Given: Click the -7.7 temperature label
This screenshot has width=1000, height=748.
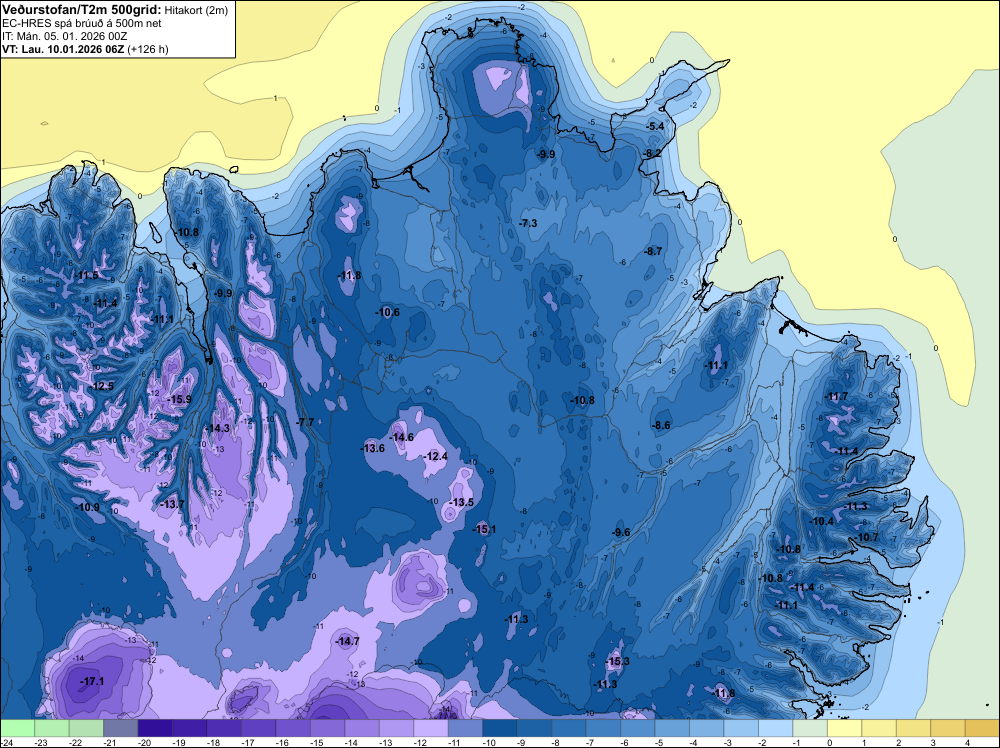Looking at the screenshot, I should click(x=305, y=422).
